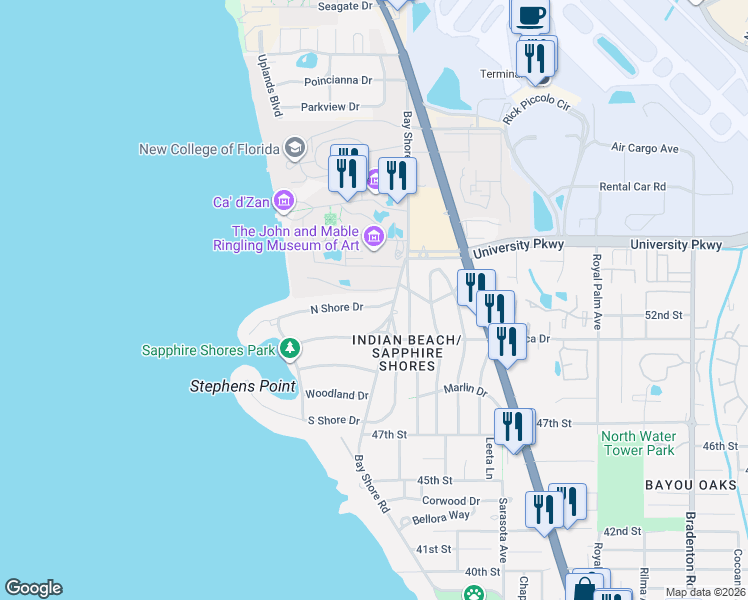Click the Map data ©2026 attribution text
This screenshot has height=600, width=748.
[705, 592]
